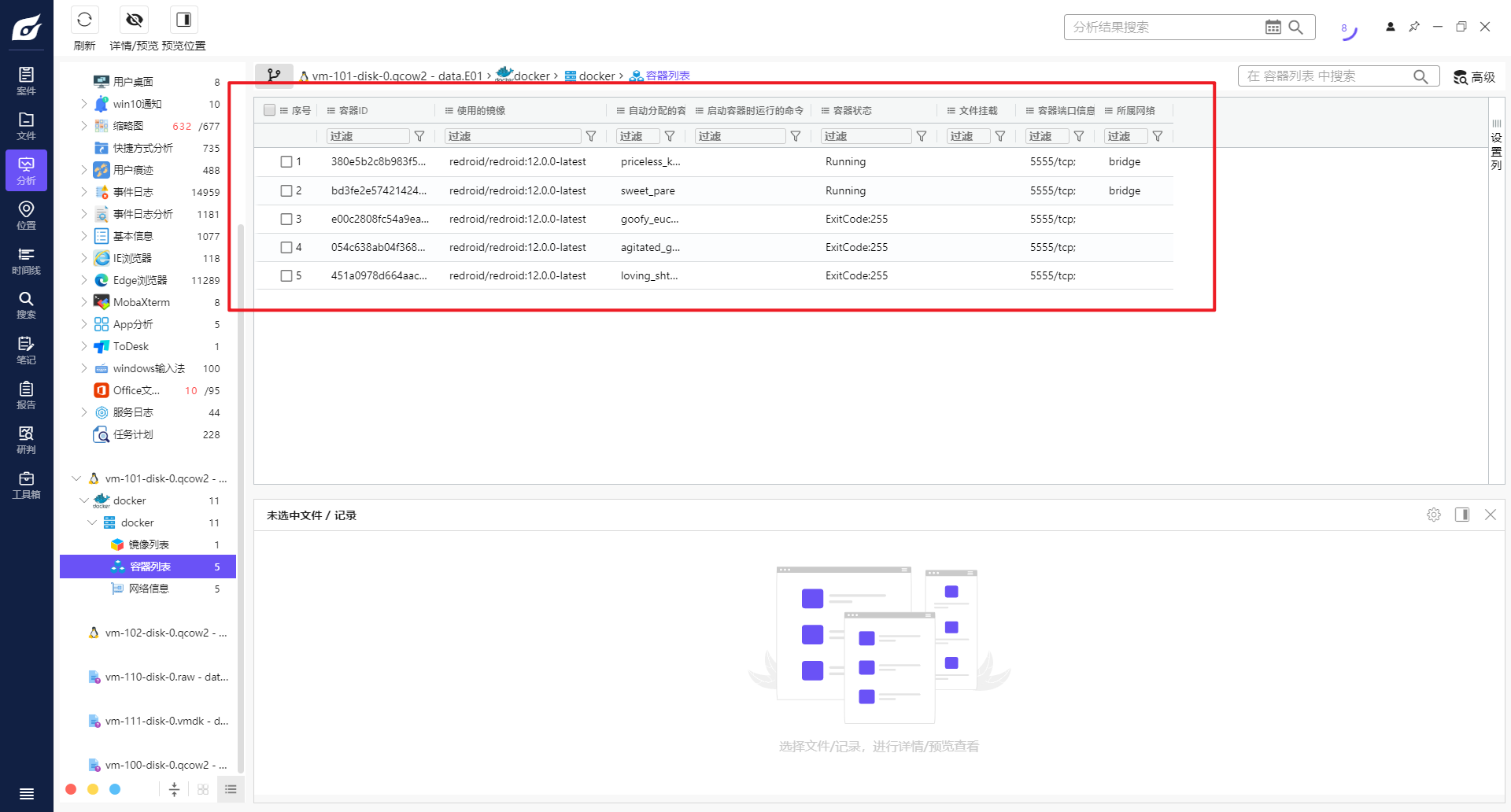Click the red dot tag color
This screenshot has width=1511, height=812.
(x=71, y=789)
